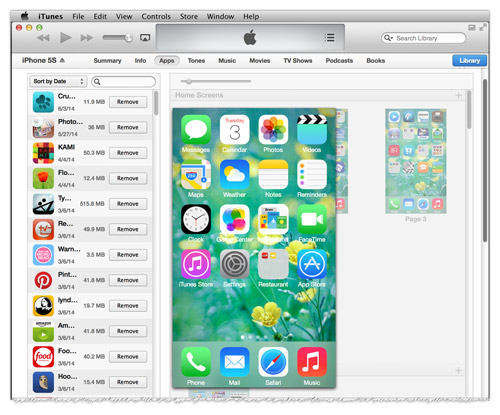Open the Up Next list icon
The width and height of the screenshot is (500, 415).
[329, 38]
